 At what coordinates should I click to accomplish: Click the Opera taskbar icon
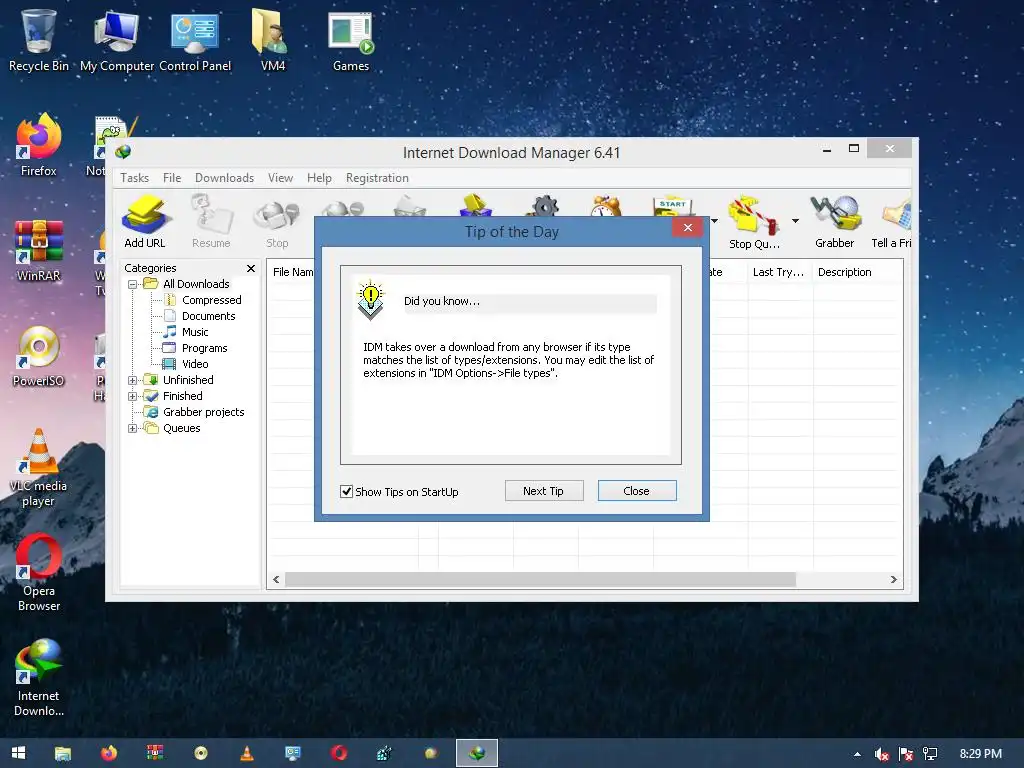339,753
